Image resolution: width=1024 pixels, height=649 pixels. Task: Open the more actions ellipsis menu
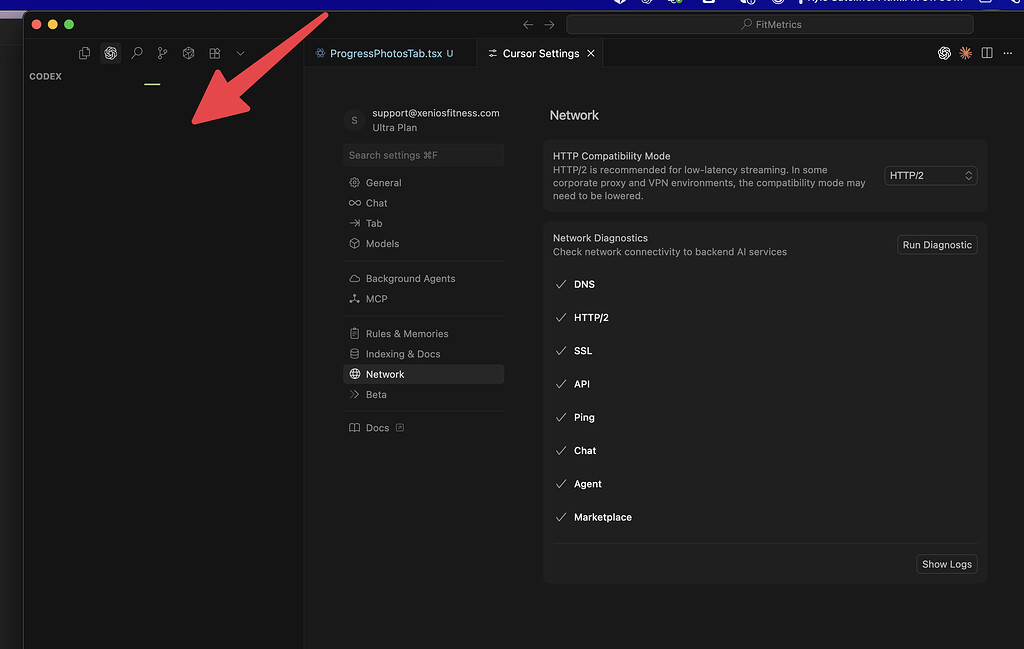coord(1007,53)
